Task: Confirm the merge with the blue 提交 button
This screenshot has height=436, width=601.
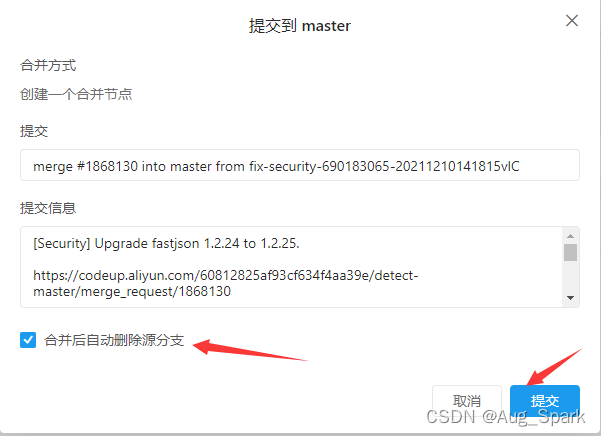Action: pos(545,401)
